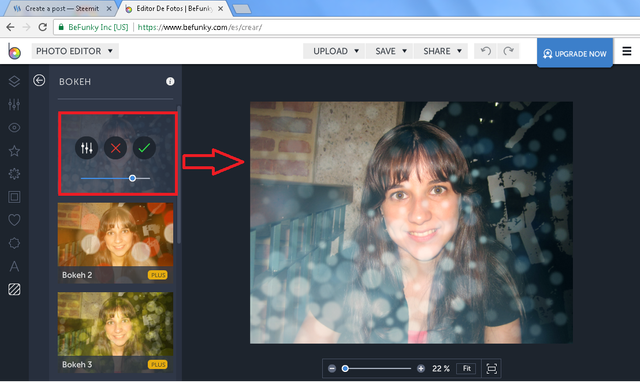Viewport: 640px width, 382px height.
Task: Redo the last edit
Action: tap(508, 51)
